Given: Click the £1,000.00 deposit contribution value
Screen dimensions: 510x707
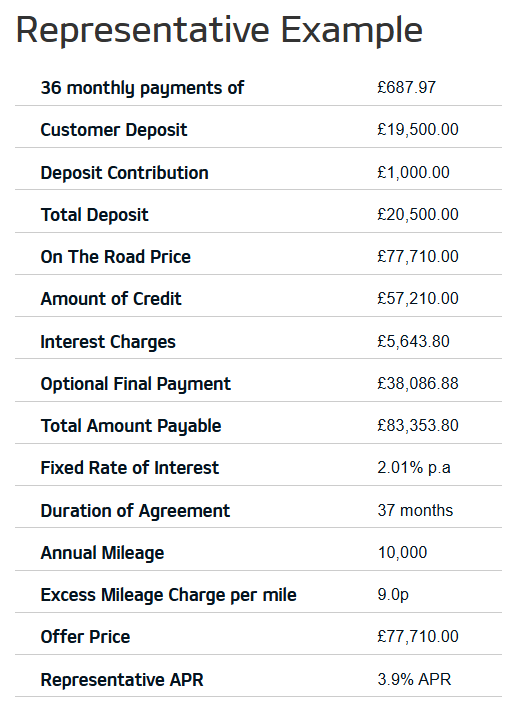Looking at the screenshot, I should tap(414, 173).
